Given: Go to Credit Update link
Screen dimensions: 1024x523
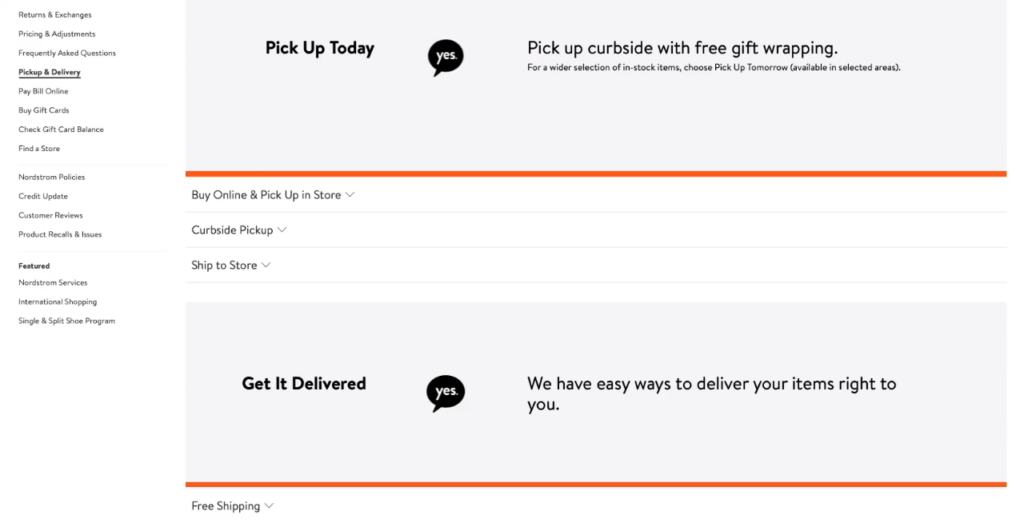Looking at the screenshot, I should pos(43,196).
